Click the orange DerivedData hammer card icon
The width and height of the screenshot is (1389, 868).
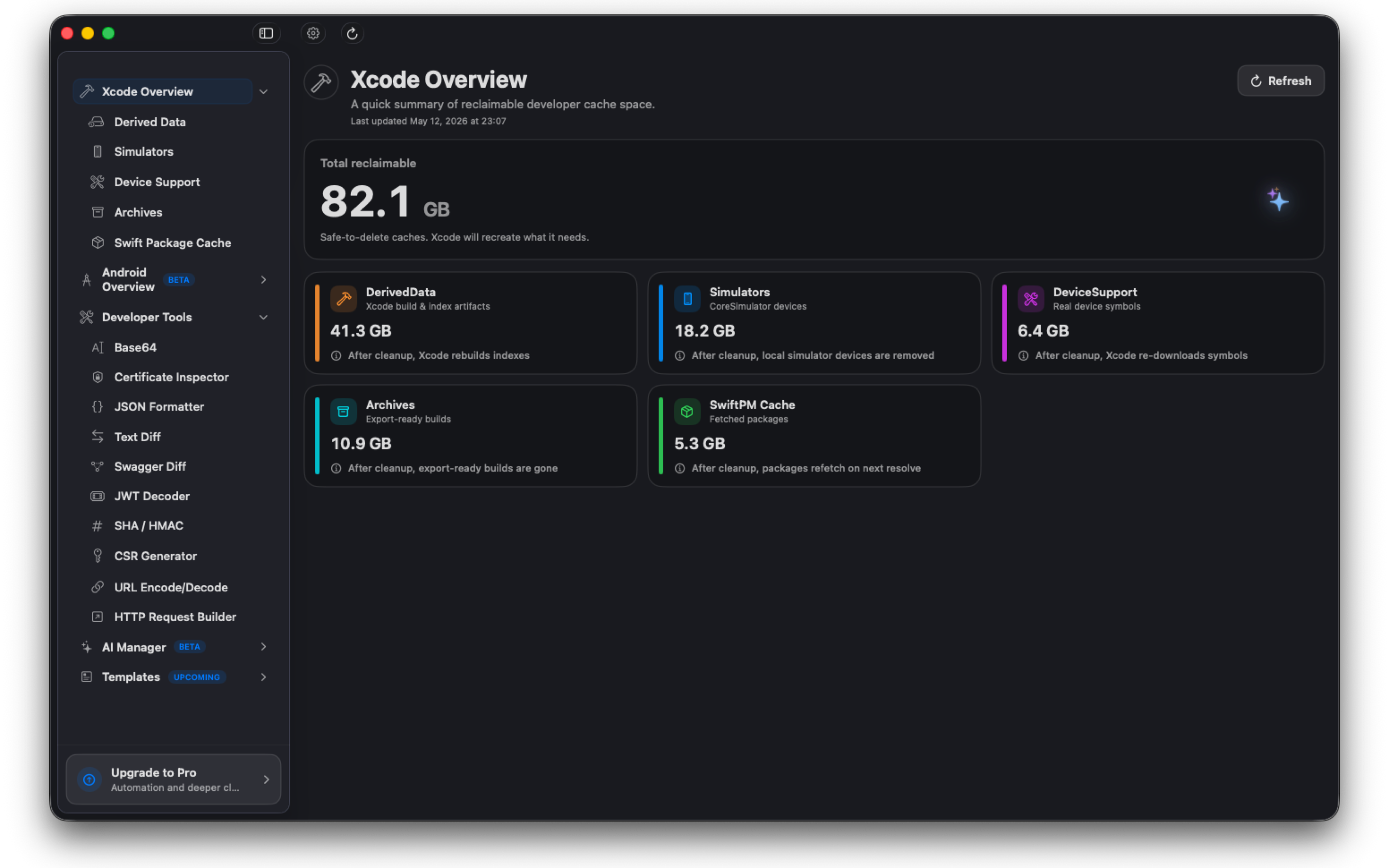[x=344, y=298]
